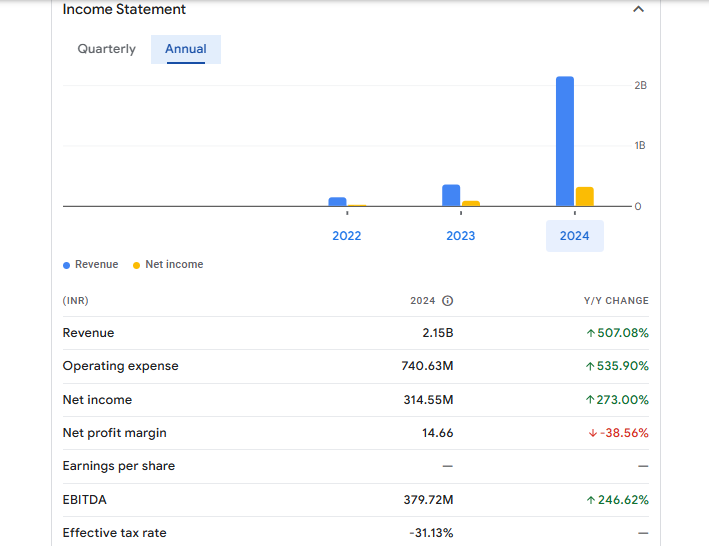Screen dimensions: 709x546
Task: Click the EBITDA row label
Action: coord(84,499)
